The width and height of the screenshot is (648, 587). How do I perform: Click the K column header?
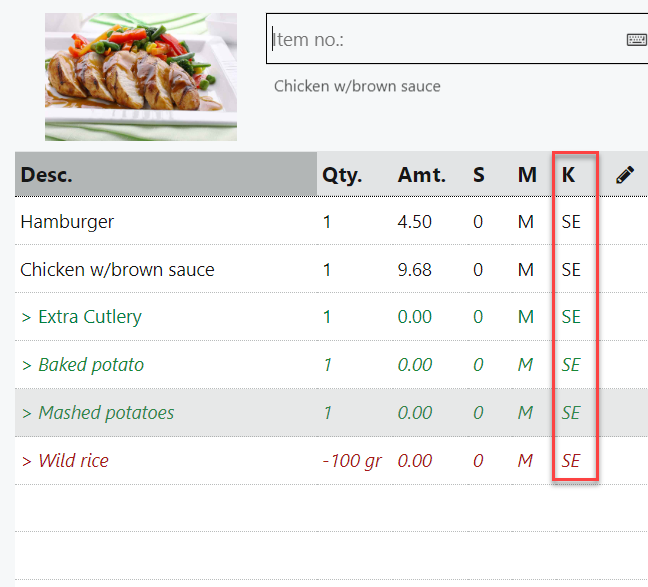(569, 175)
